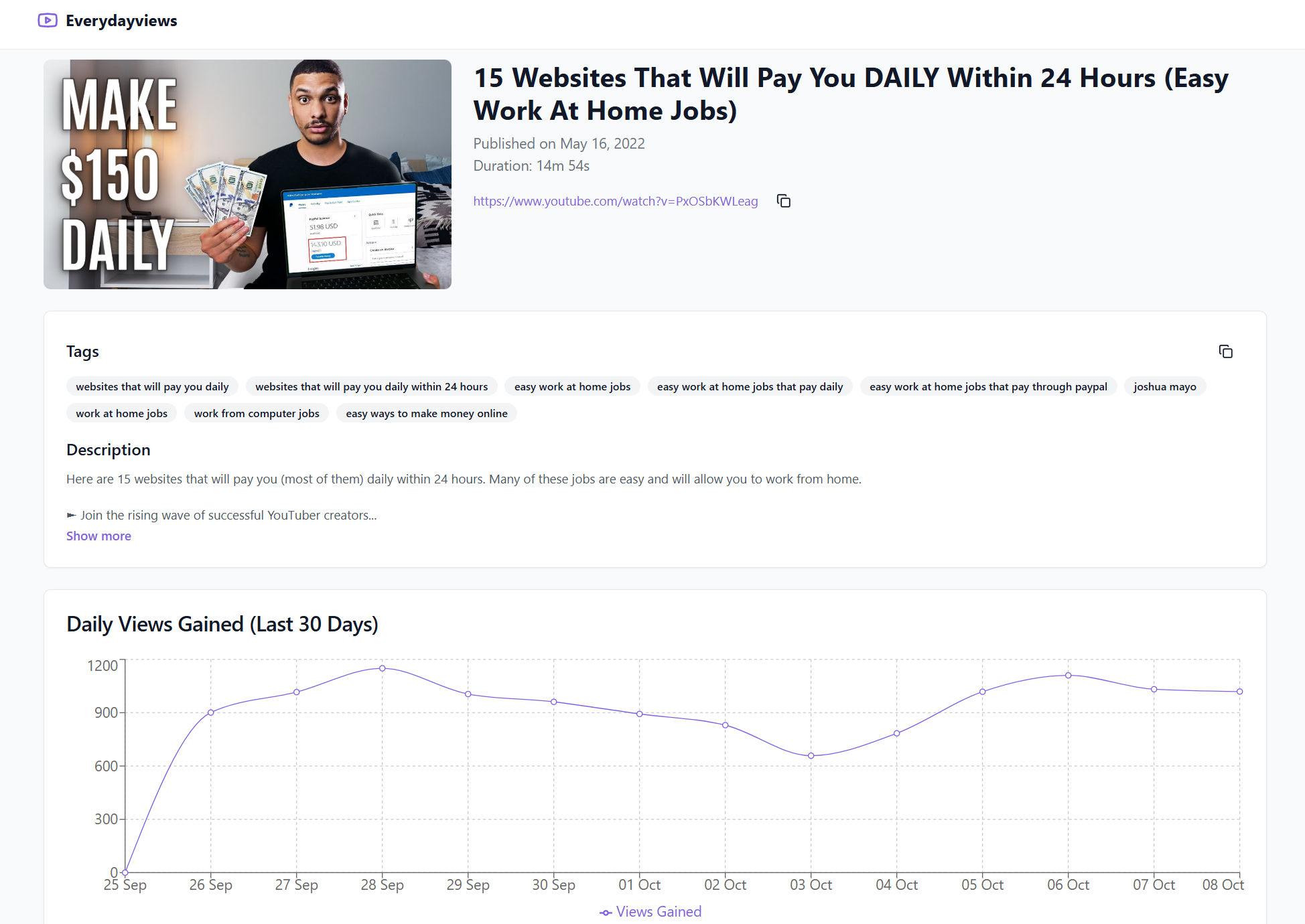Image resolution: width=1305 pixels, height=924 pixels.
Task: Click tag 'easy work at home jobs that pay through paypal'
Action: [x=988, y=386]
